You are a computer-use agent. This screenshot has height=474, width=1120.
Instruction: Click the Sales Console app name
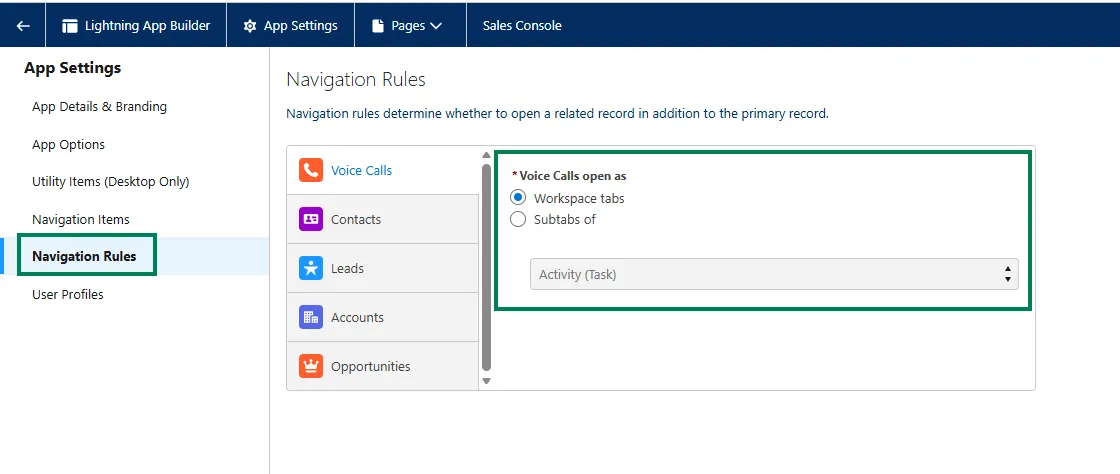522,26
